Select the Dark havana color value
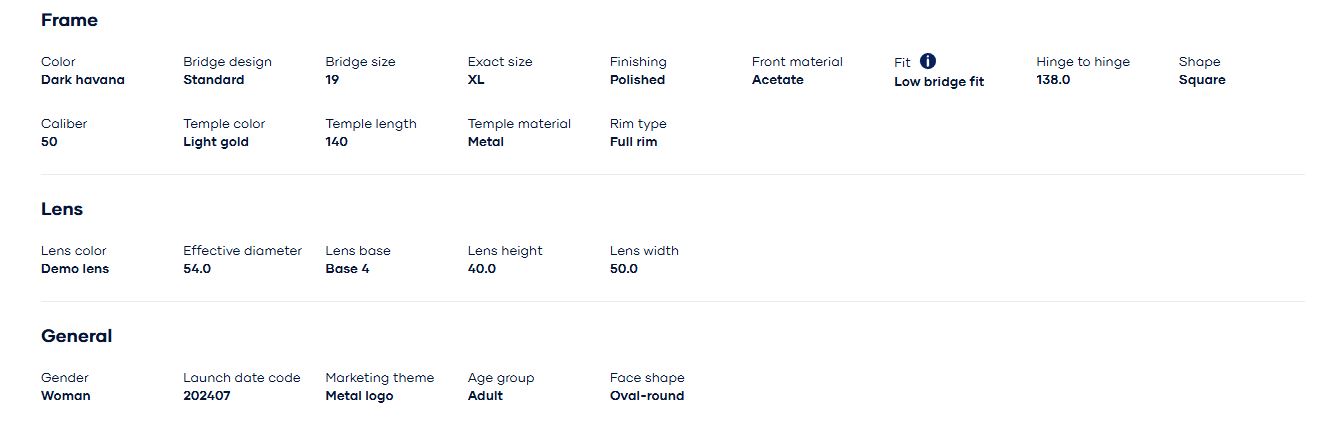1330x425 pixels. [83, 80]
